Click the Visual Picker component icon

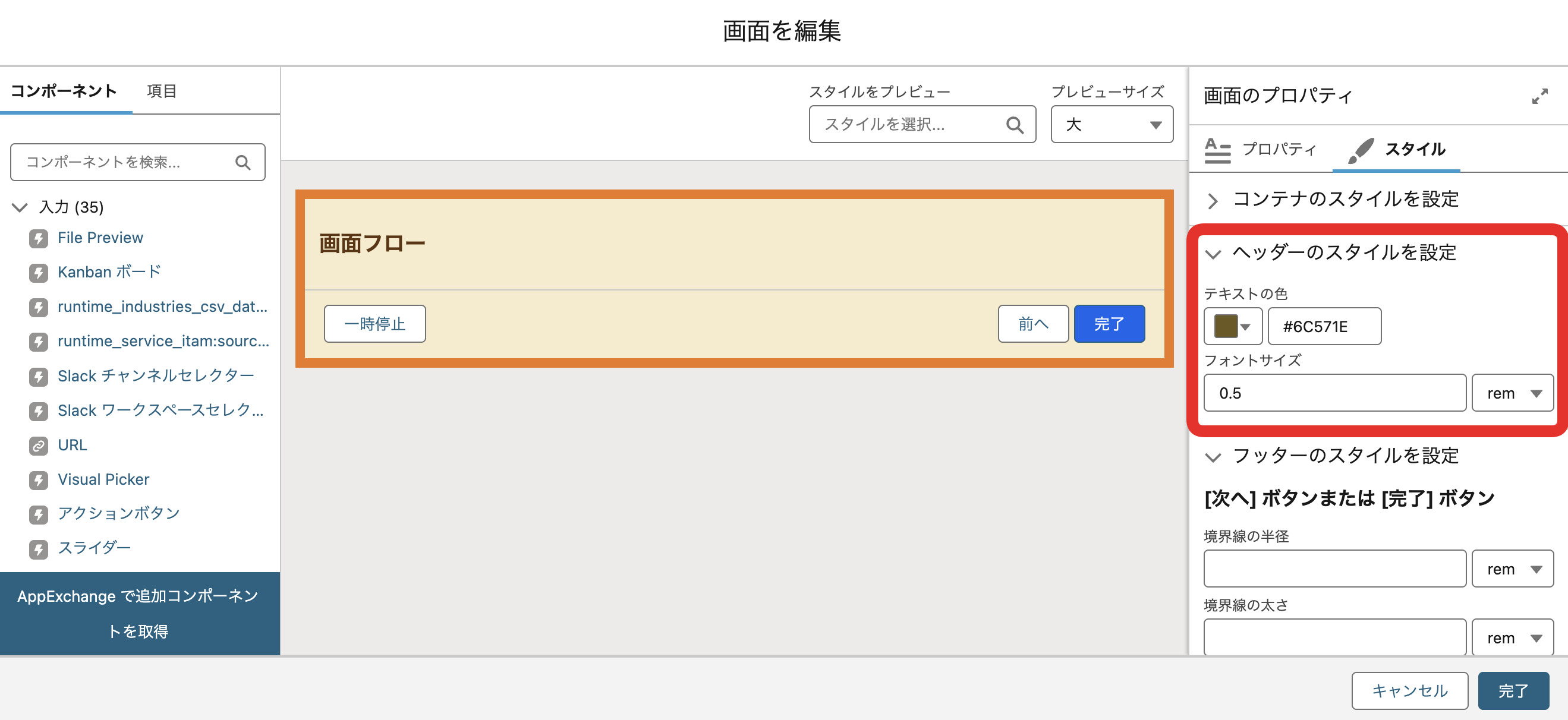(39, 480)
